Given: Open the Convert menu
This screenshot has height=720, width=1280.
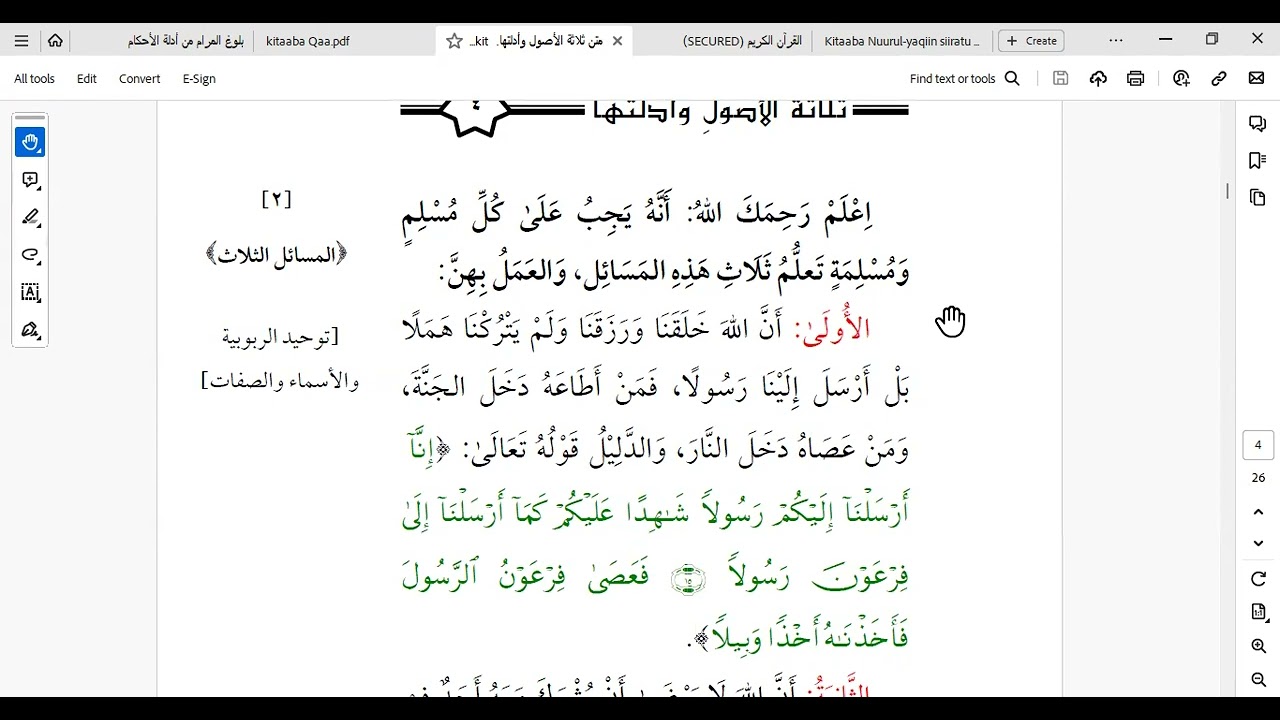Looking at the screenshot, I should (139, 79).
